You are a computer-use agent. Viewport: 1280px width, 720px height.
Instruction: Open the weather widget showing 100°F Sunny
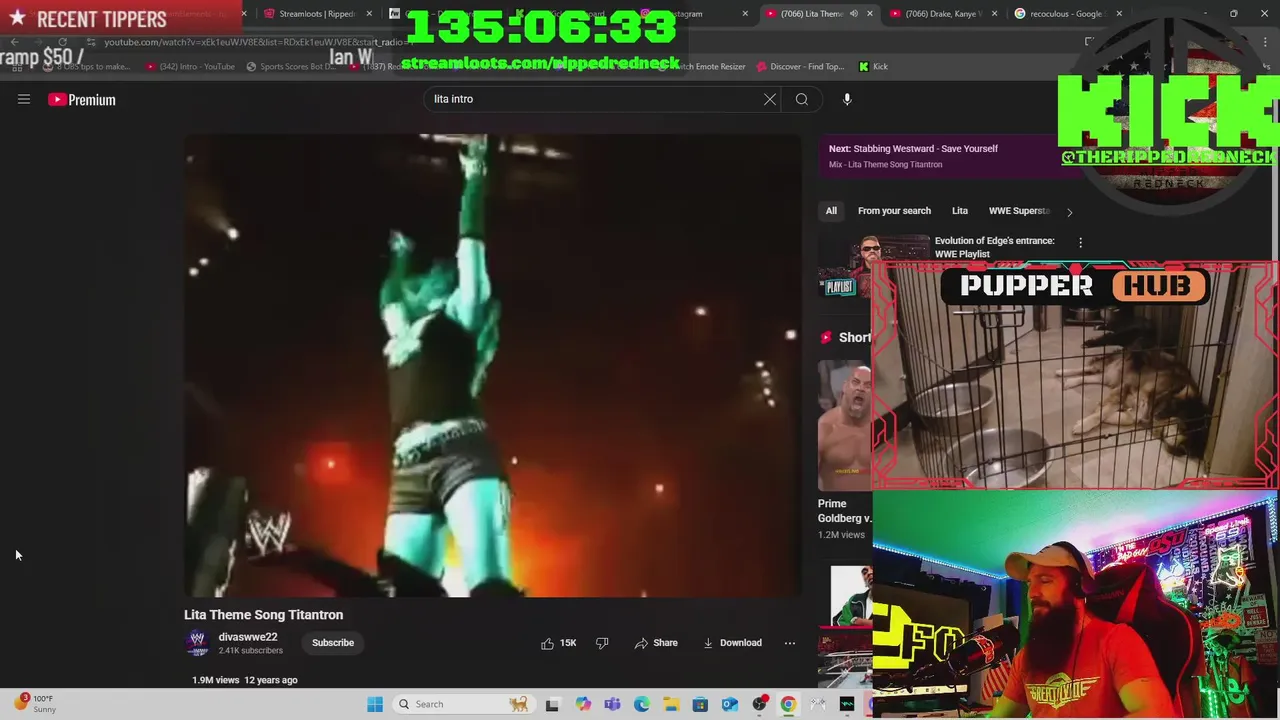click(x=35, y=704)
